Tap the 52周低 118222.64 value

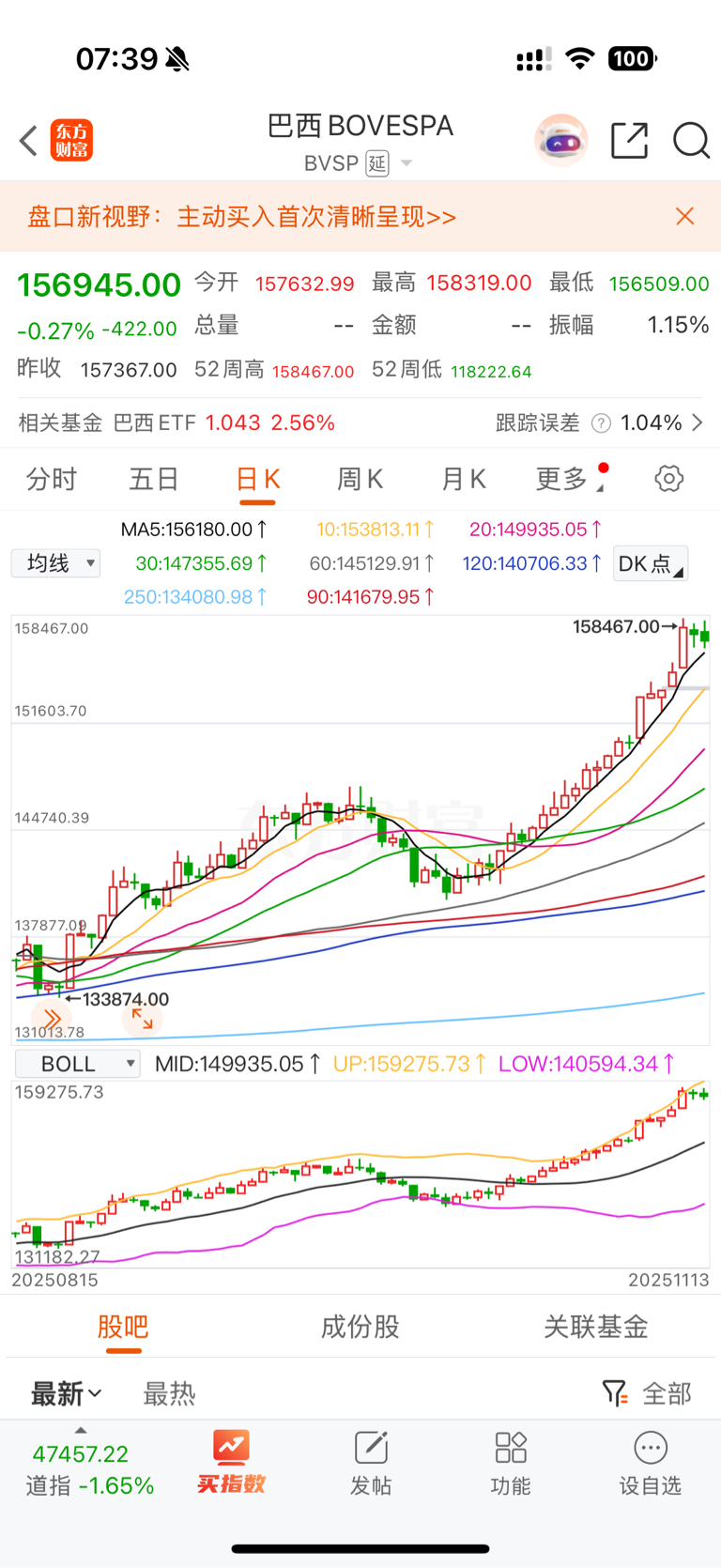tap(491, 372)
